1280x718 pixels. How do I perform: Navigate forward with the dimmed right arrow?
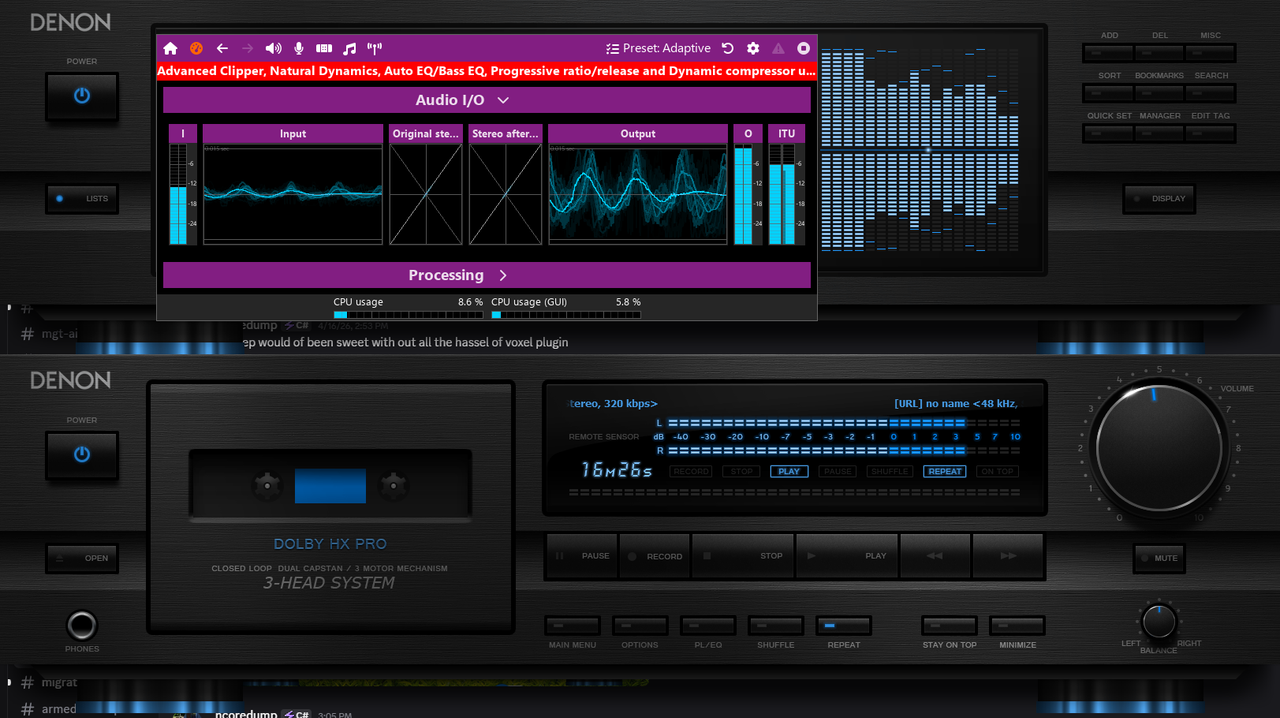247,48
